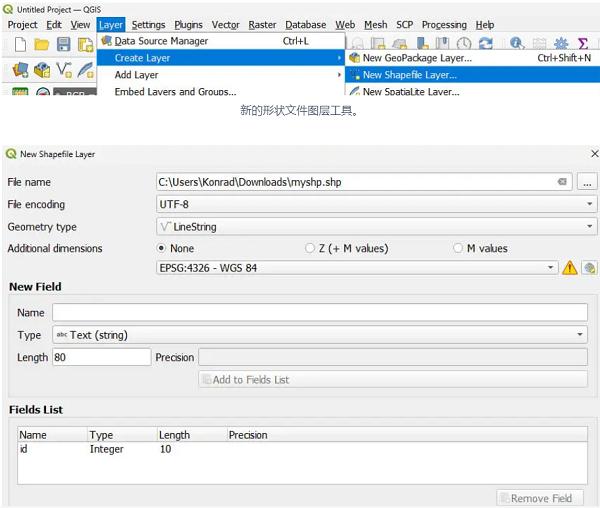Select the 'id' row in Fields List

[302, 449]
